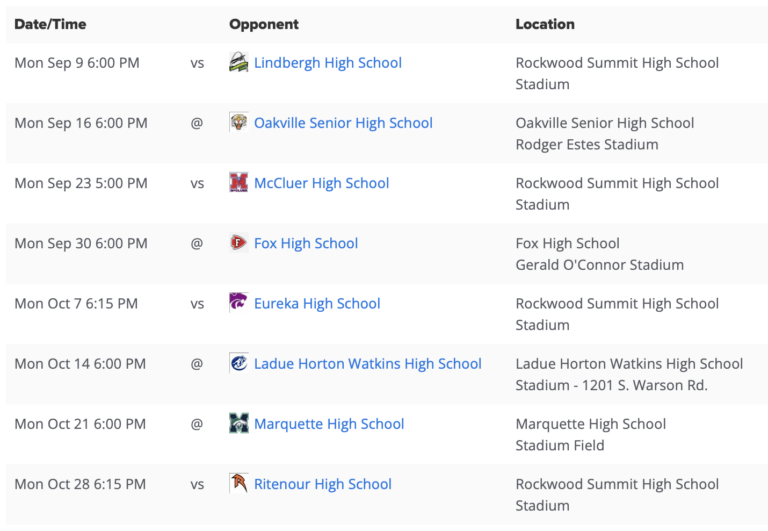Visit the Ritenour High School page

coord(323,484)
